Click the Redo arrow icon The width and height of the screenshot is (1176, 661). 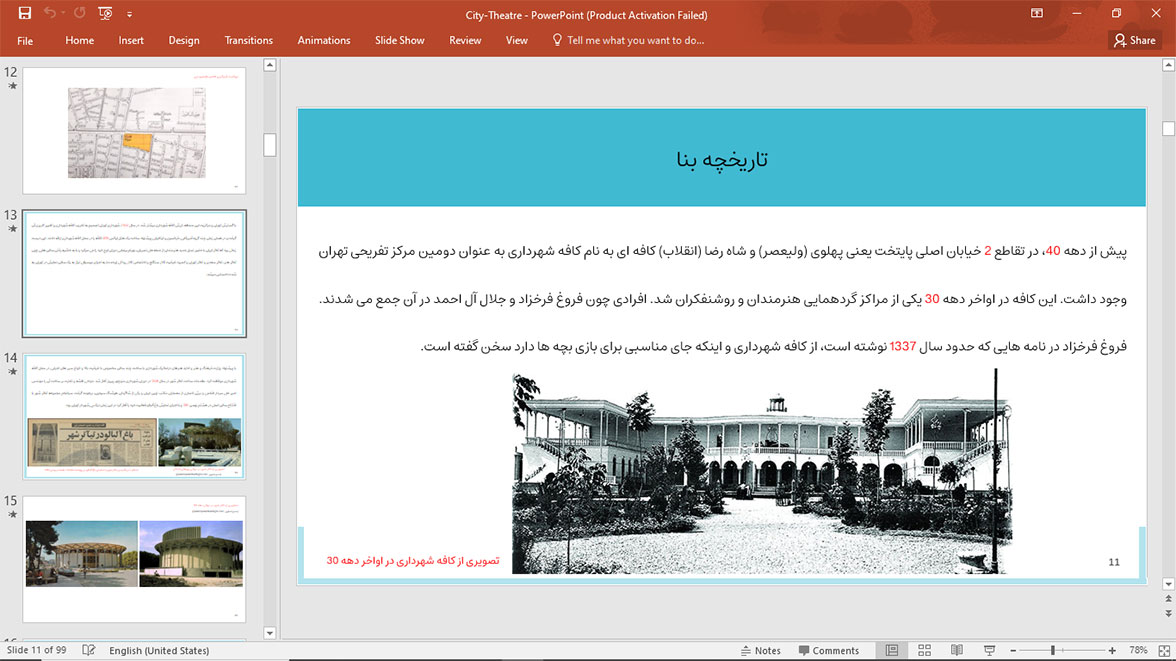[80, 14]
